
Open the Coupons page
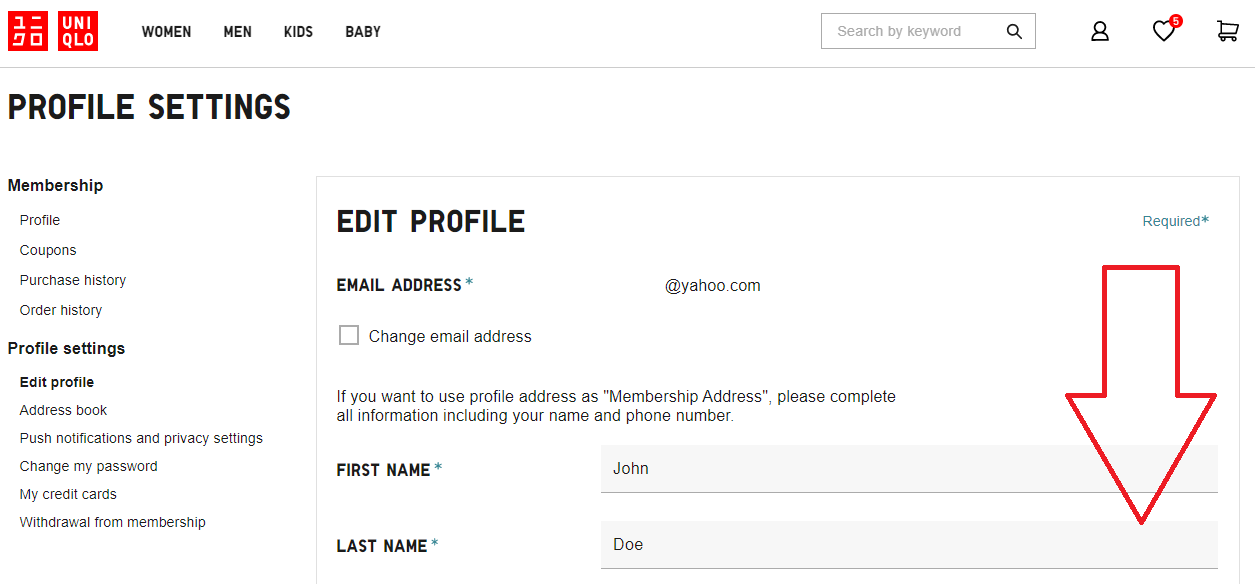point(48,250)
